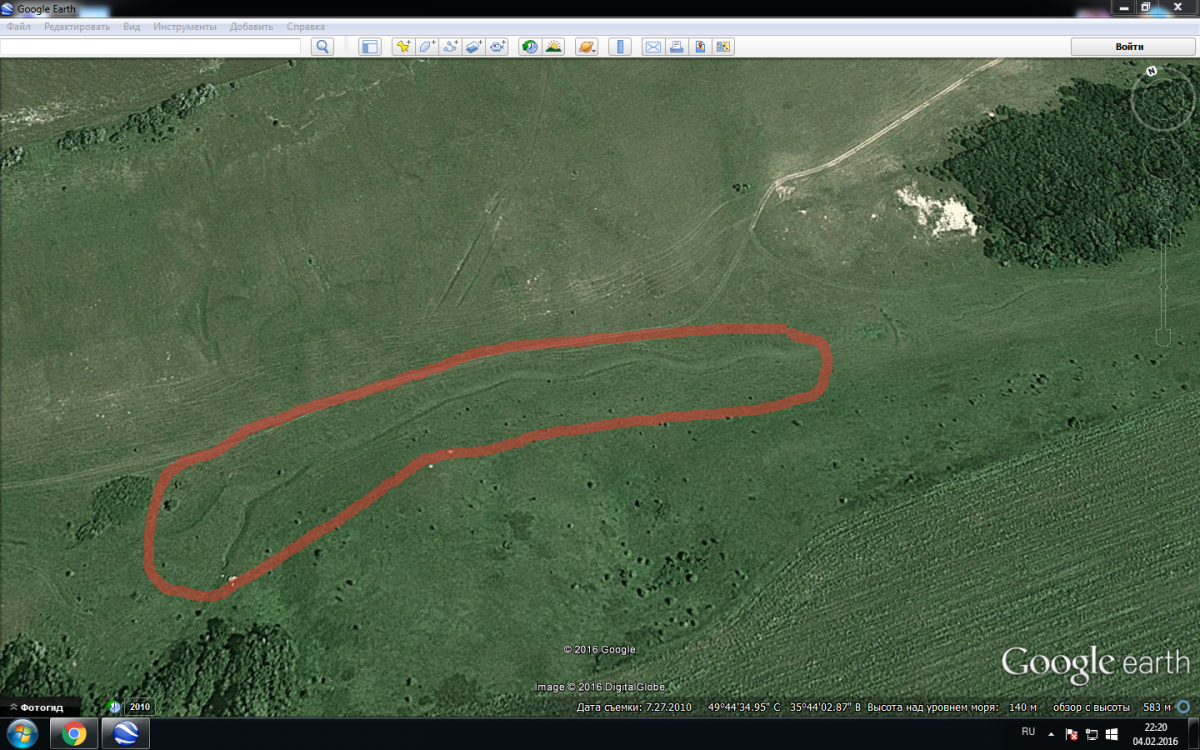Click the RU language indicator
The height and width of the screenshot is (750, 1200).
click(x=1028, y=732)
